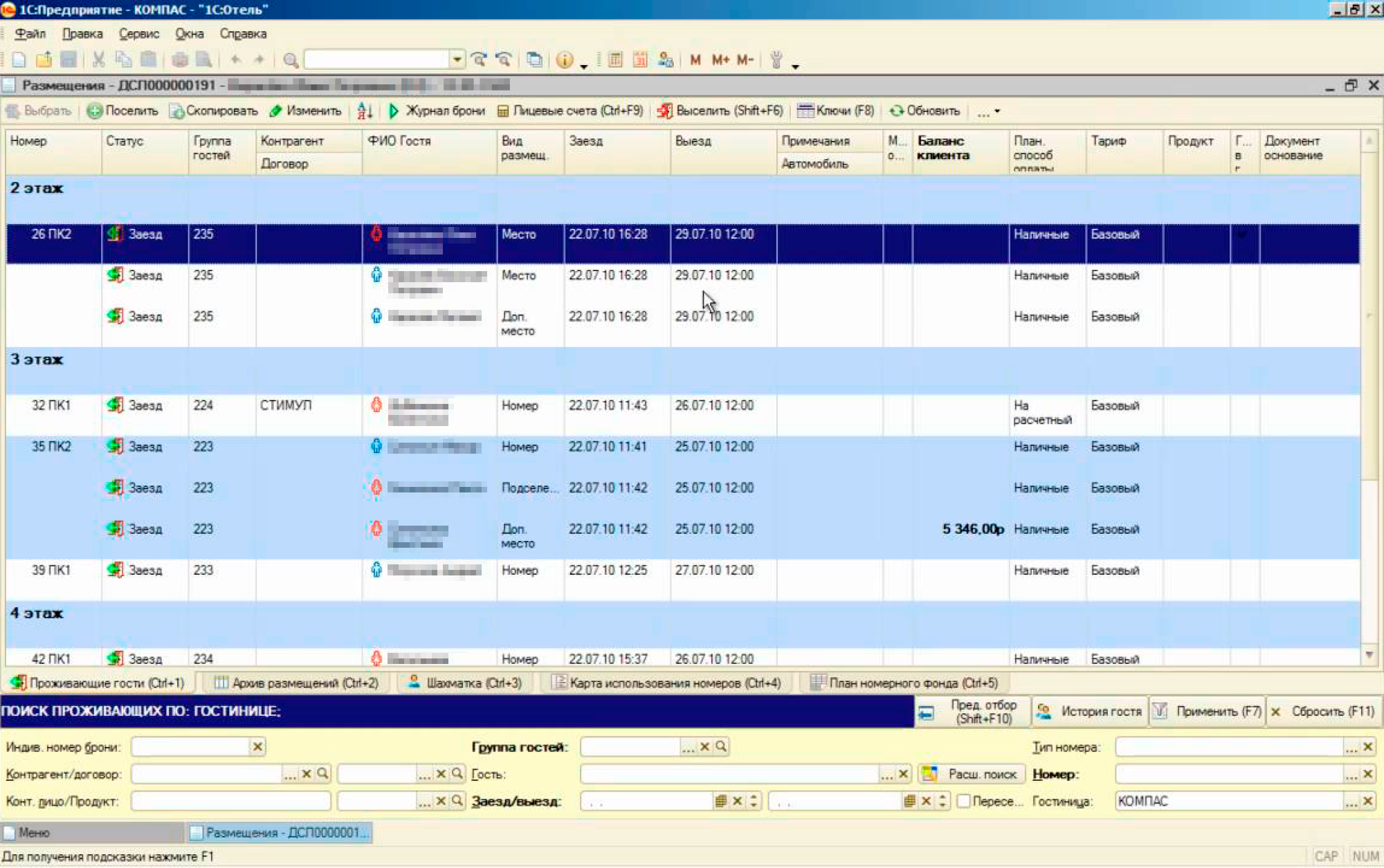Switch to Шахматка (Ctrl+3) tab

(464, 683)
